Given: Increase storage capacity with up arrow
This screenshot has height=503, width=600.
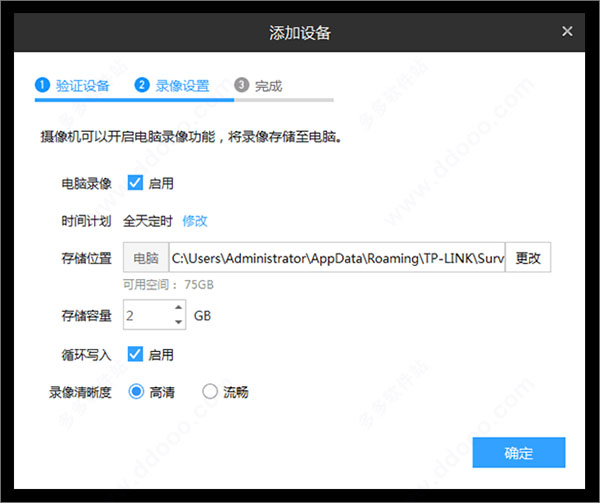Looking at the screenshot, I should tap(178, 308).
